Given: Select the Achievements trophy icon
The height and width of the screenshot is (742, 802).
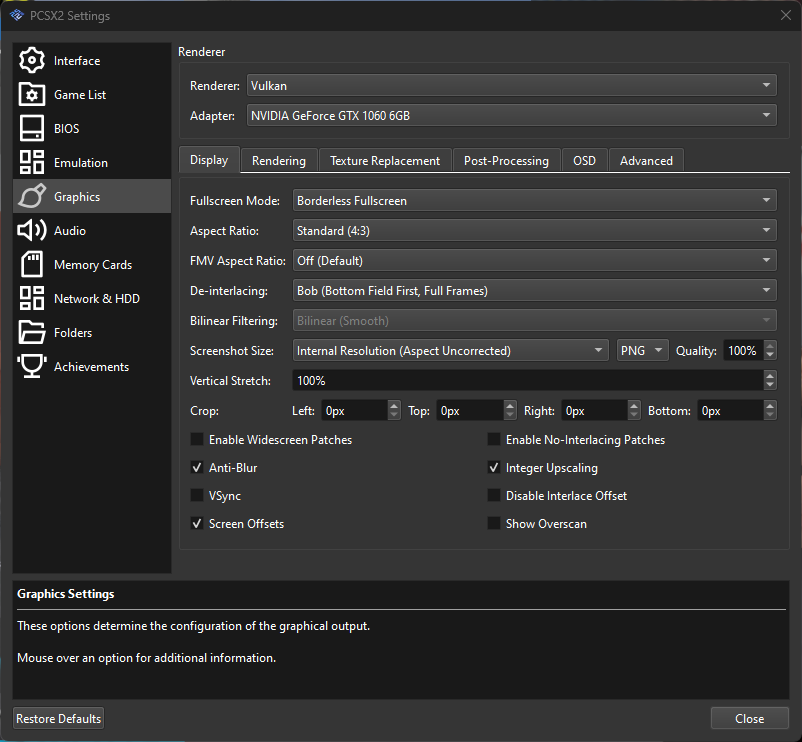Looking at the screenshot, I should (29, 366).
